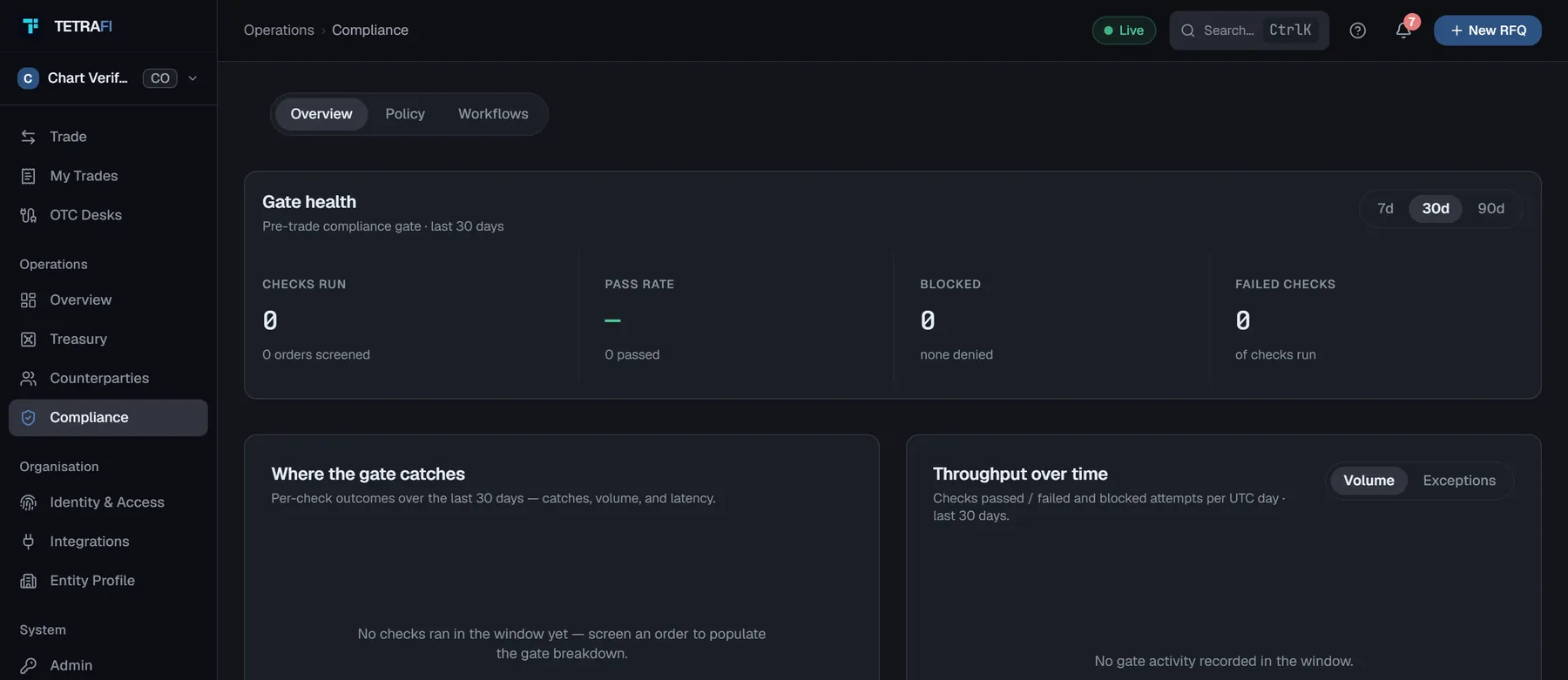Open Compliance in the sidebar menu
The height and width of the screenshot is (680, 1568).
point(108,418)
